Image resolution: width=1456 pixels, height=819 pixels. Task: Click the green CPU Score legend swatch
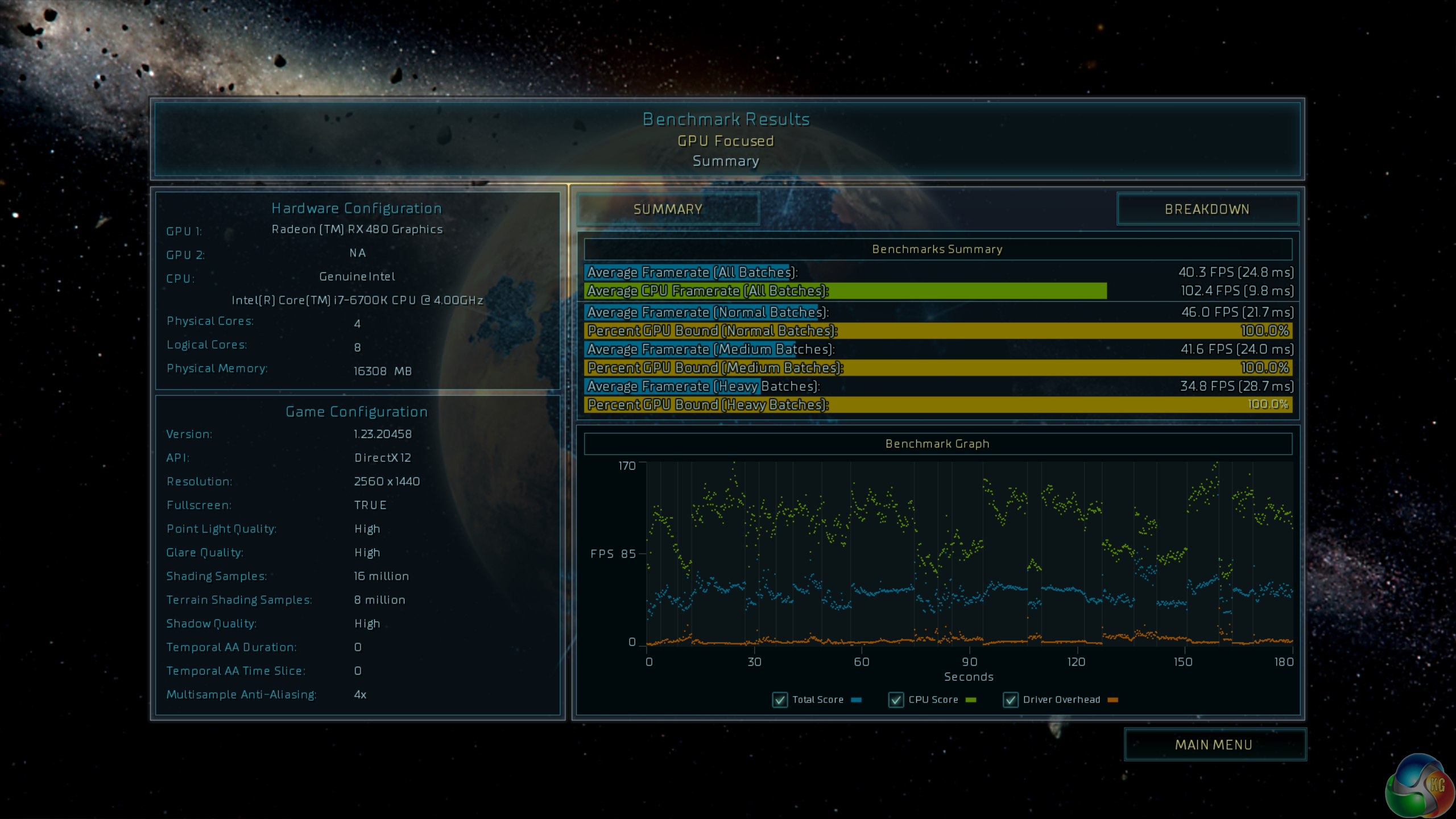[971, 700]
